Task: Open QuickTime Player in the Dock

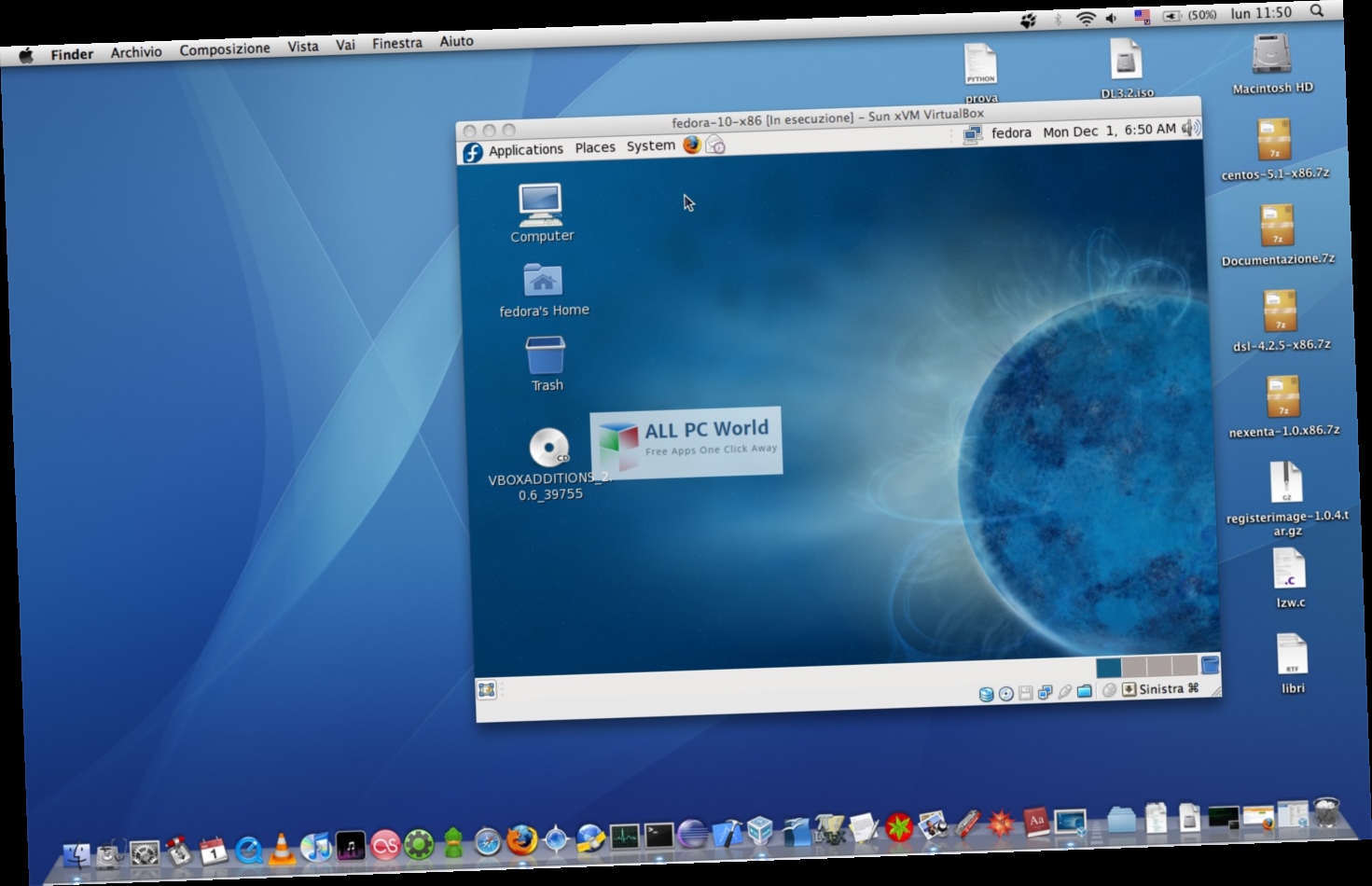Action: [248, 850]
